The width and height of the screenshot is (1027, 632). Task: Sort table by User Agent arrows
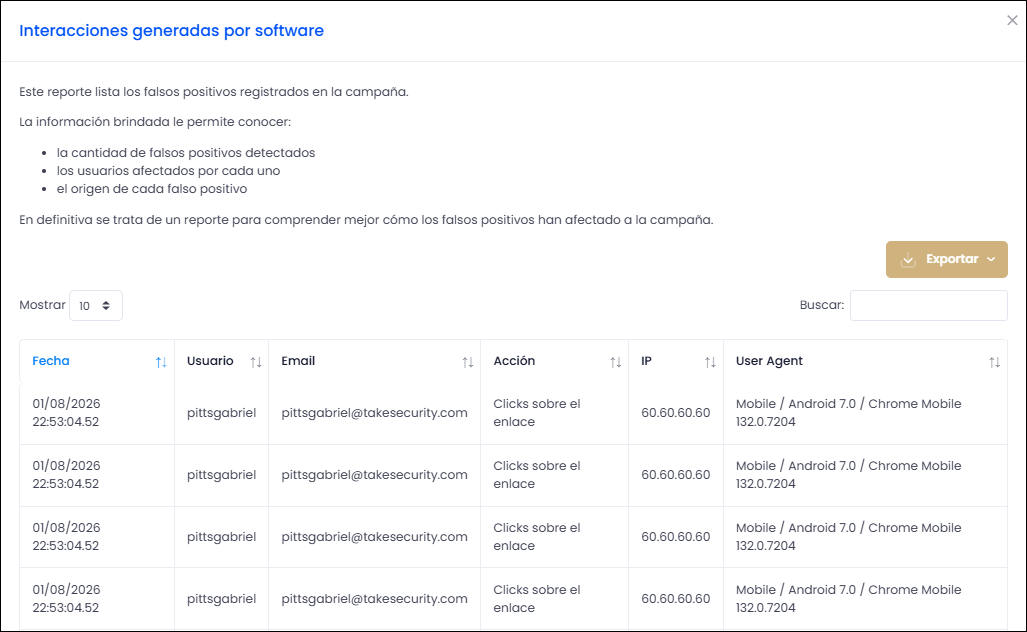(x=994, y=362)
